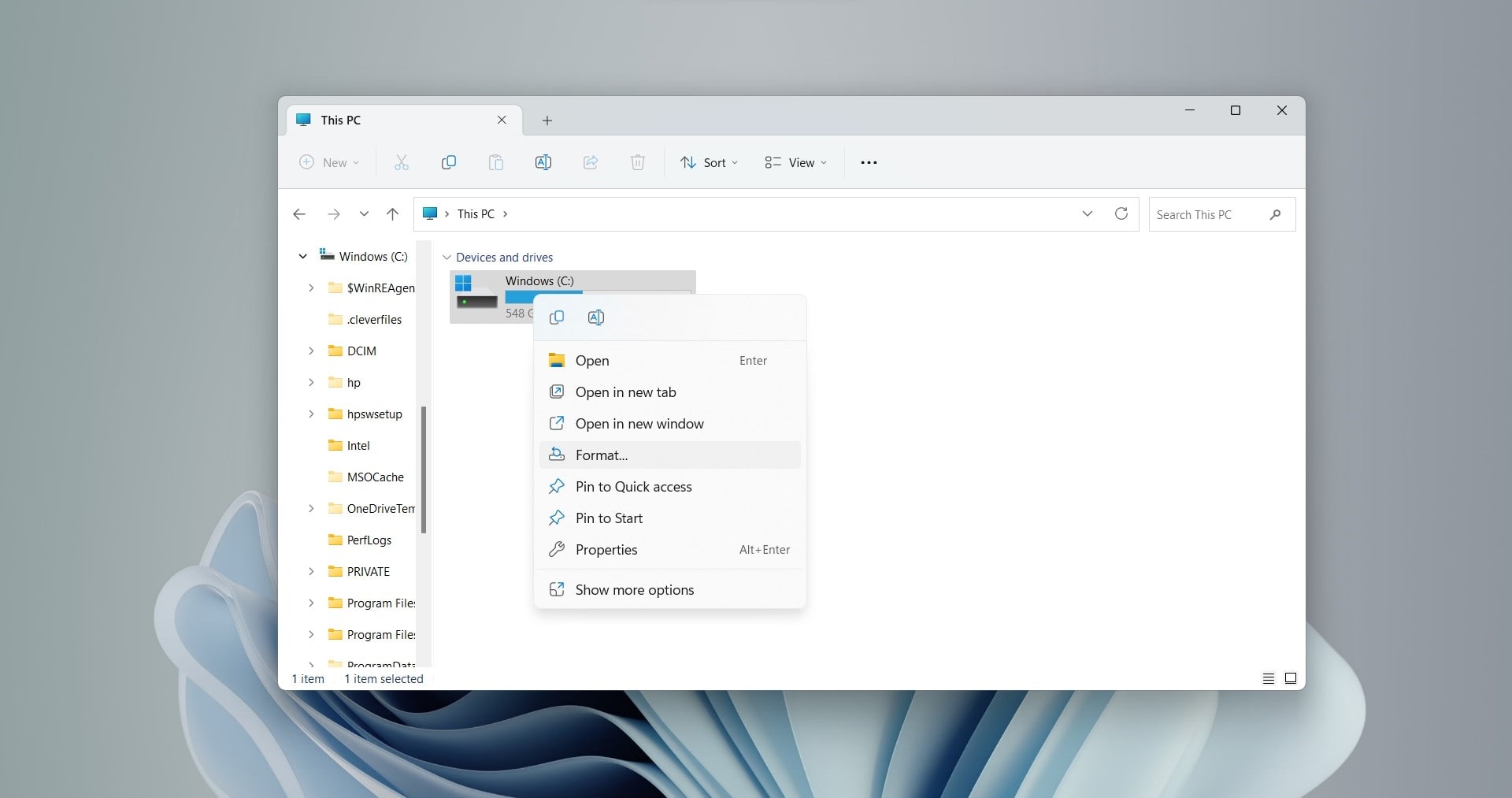This screenshot has height=798, width=1512.
Task: Select Properties in the context menu
Action: tap(606, 550)
